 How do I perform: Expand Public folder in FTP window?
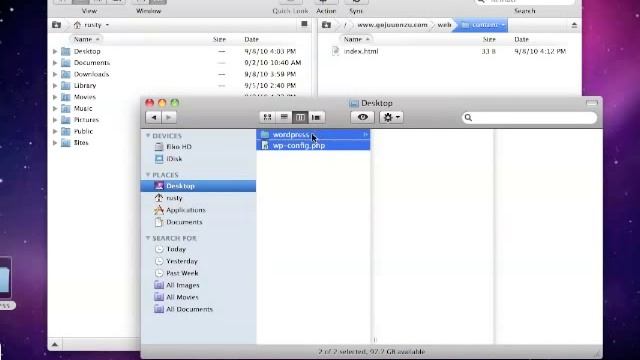point(55,131)
